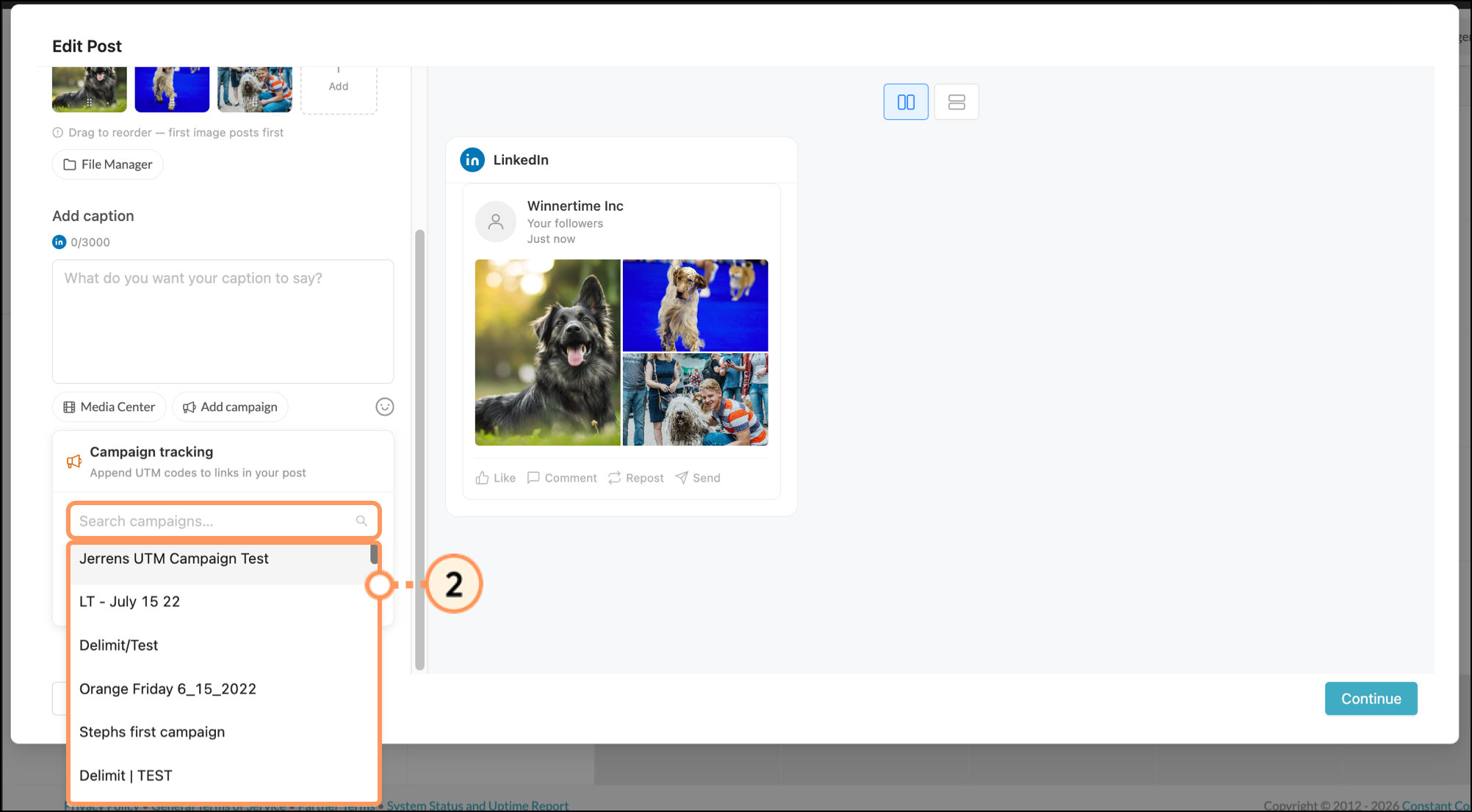Click the large black dog preview photo
Screen dimensions: 1472x812
point(547,352)
